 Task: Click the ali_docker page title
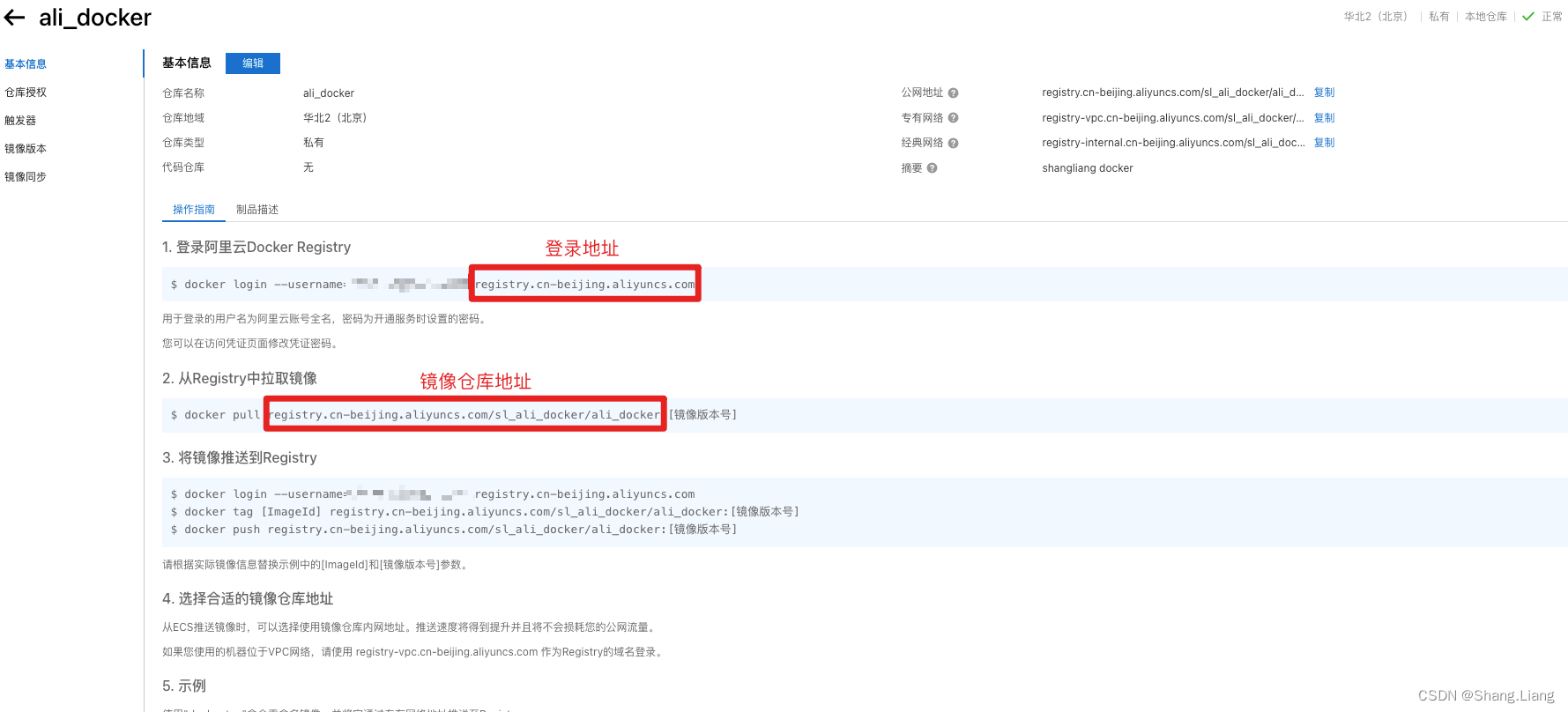pos(95,18)
